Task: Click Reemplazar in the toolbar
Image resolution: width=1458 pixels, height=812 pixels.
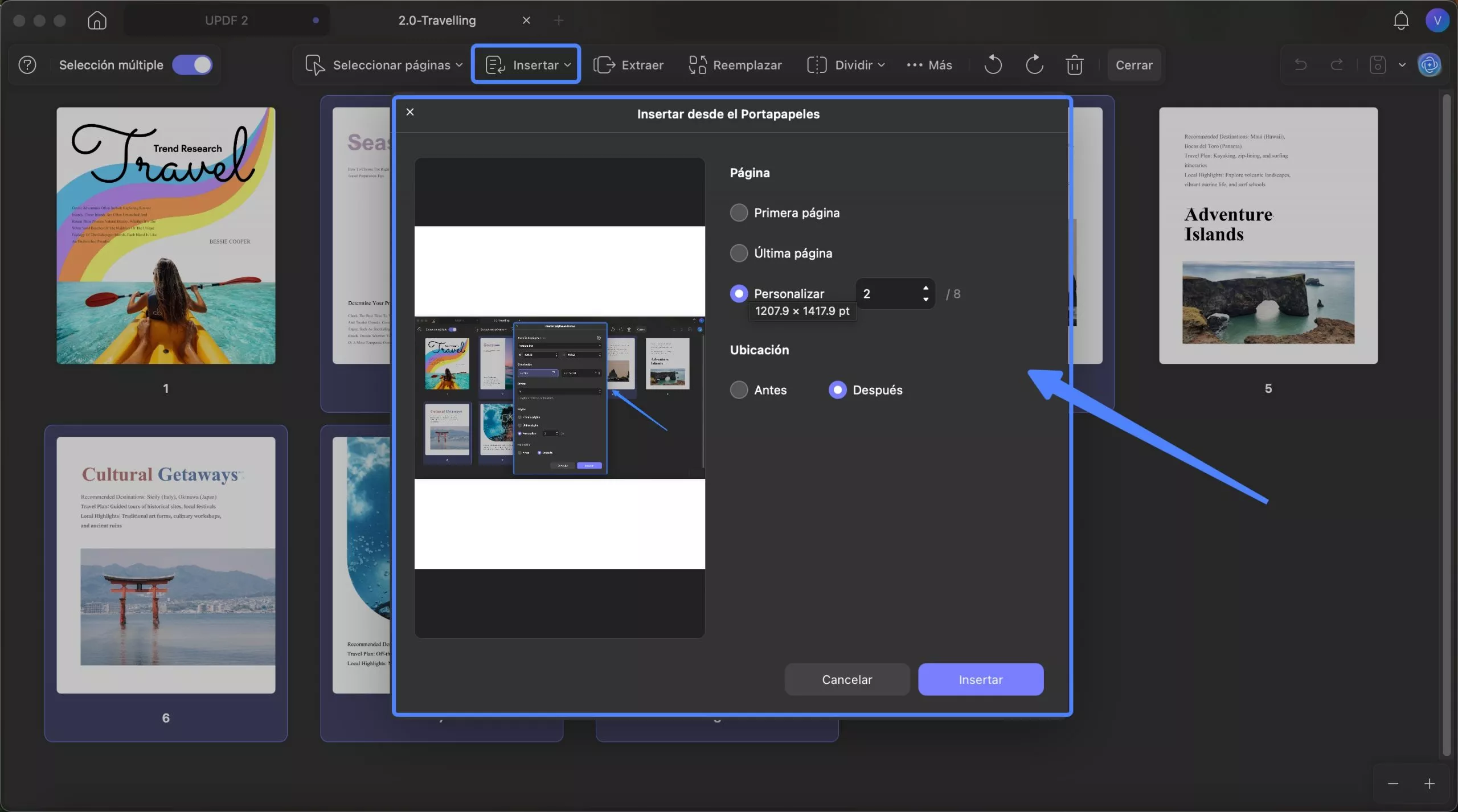Action: (735, 65)
